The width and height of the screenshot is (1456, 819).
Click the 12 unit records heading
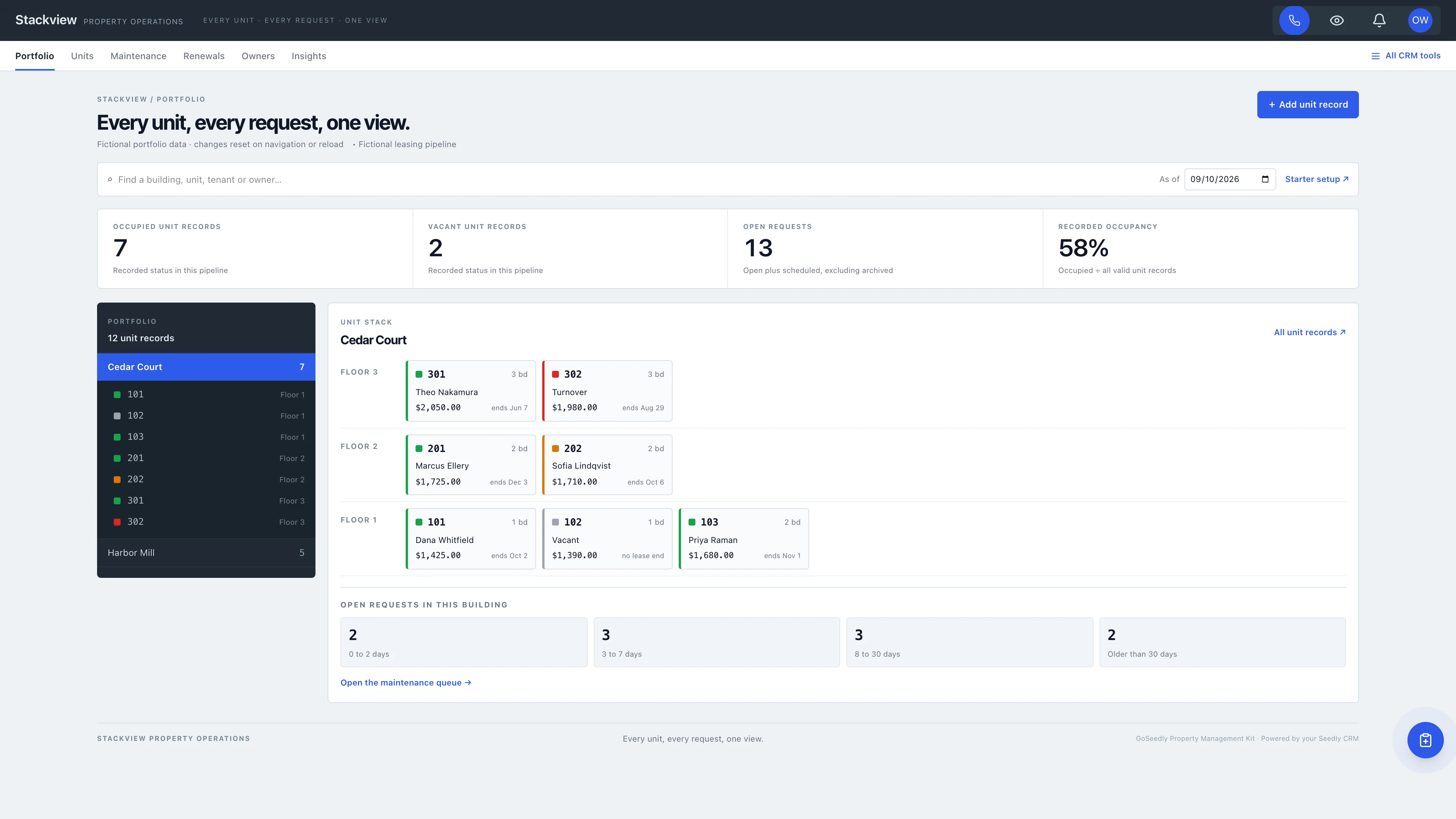coord(141,338)
